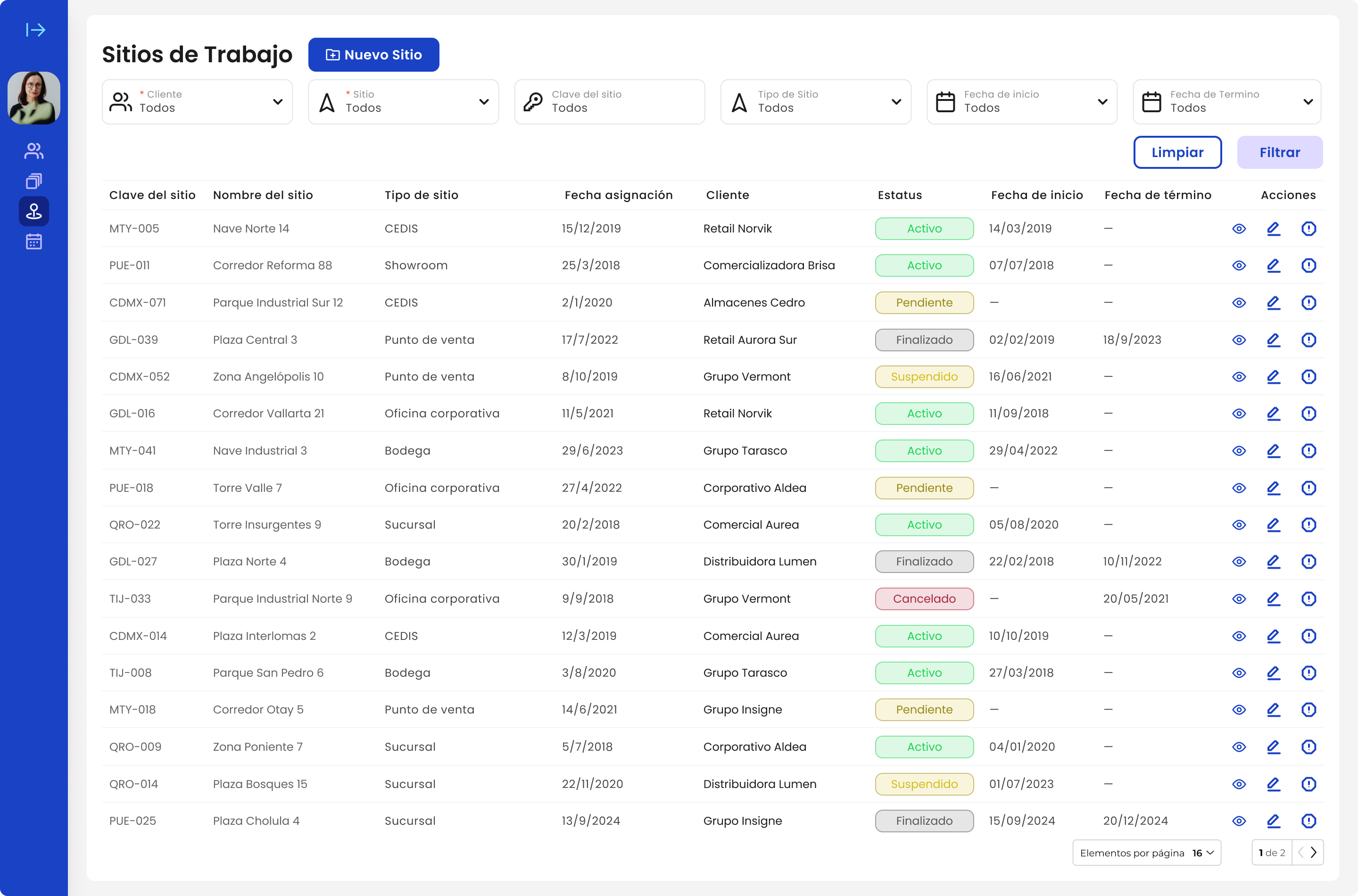The image size is (1358, 896).
Task: View details of GDL-016 row
Action: [1239, 414]
